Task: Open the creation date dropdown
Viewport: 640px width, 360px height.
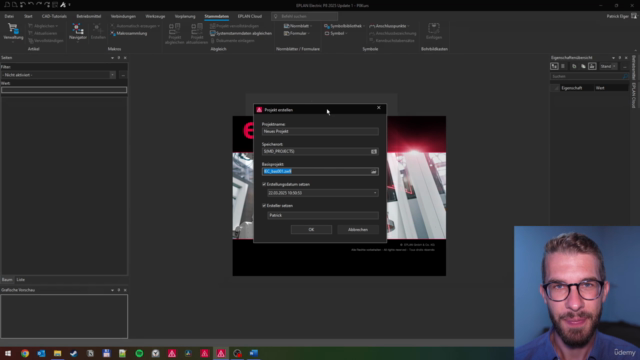Action: pos(375,193)
